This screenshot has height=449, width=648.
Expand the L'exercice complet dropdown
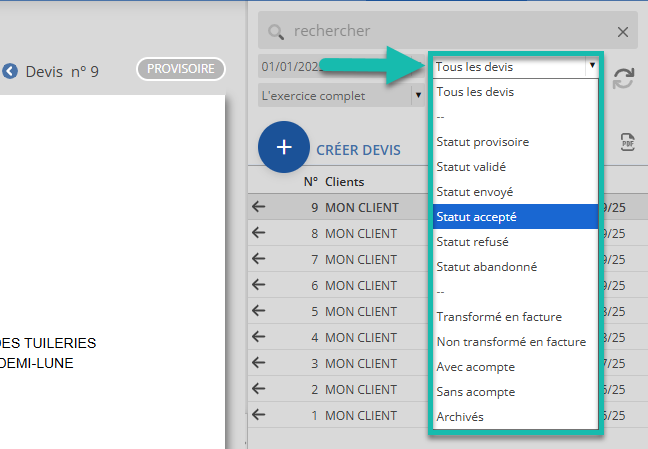click(x=417, y=96)
